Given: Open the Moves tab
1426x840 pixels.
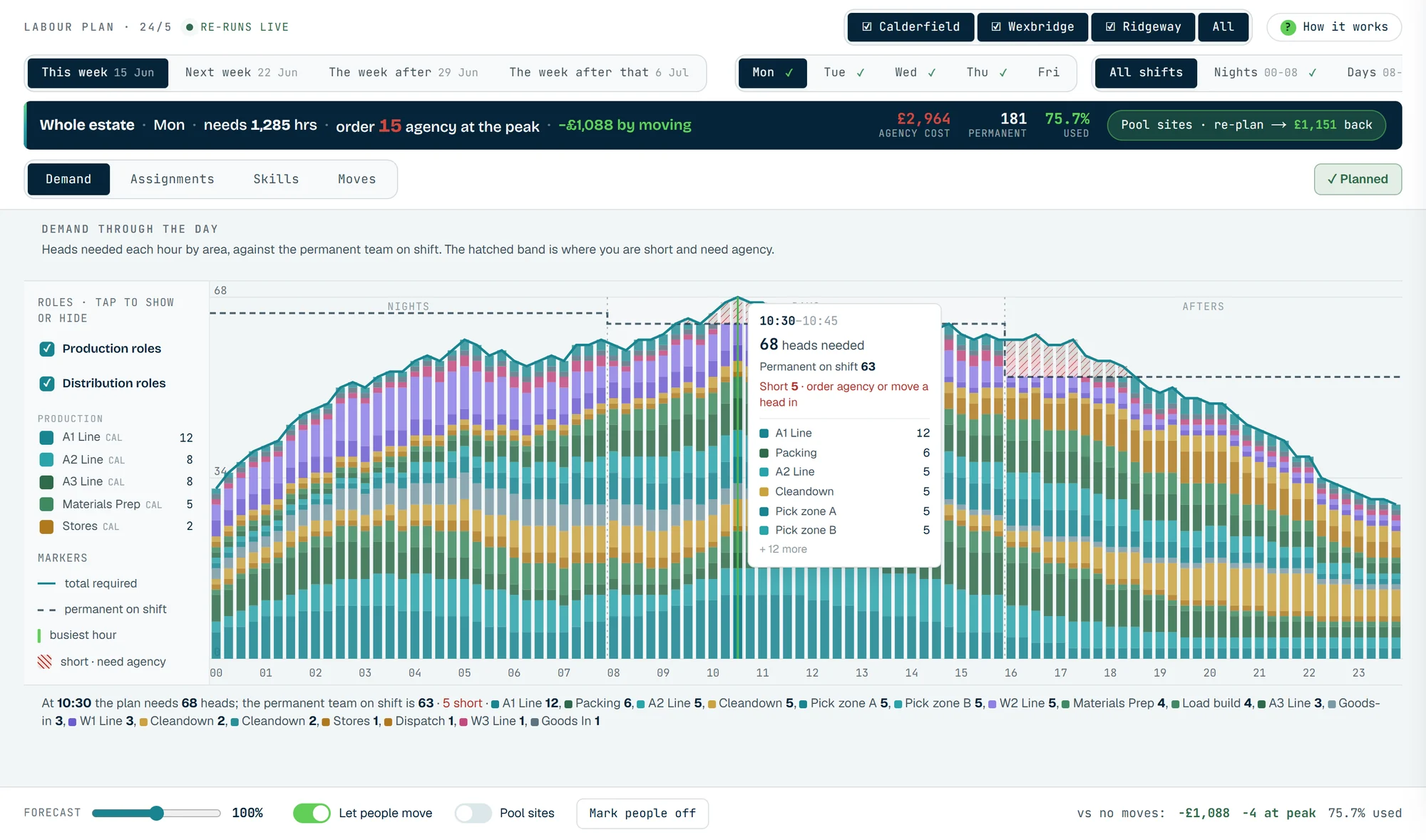Looking at the screenshot, I should (x=356, y=179).
